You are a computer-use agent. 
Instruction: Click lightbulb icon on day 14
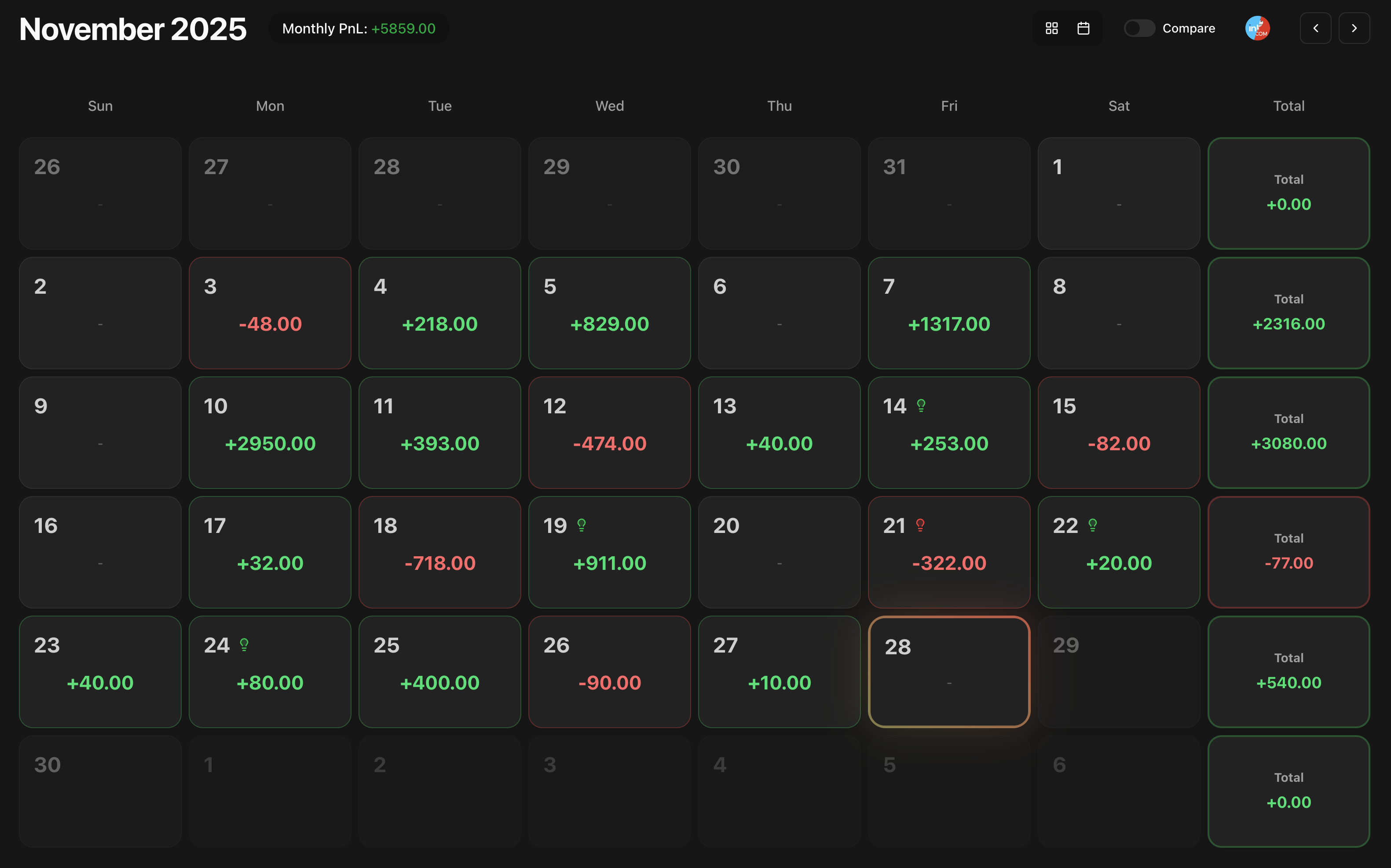(x=921, y=406)
